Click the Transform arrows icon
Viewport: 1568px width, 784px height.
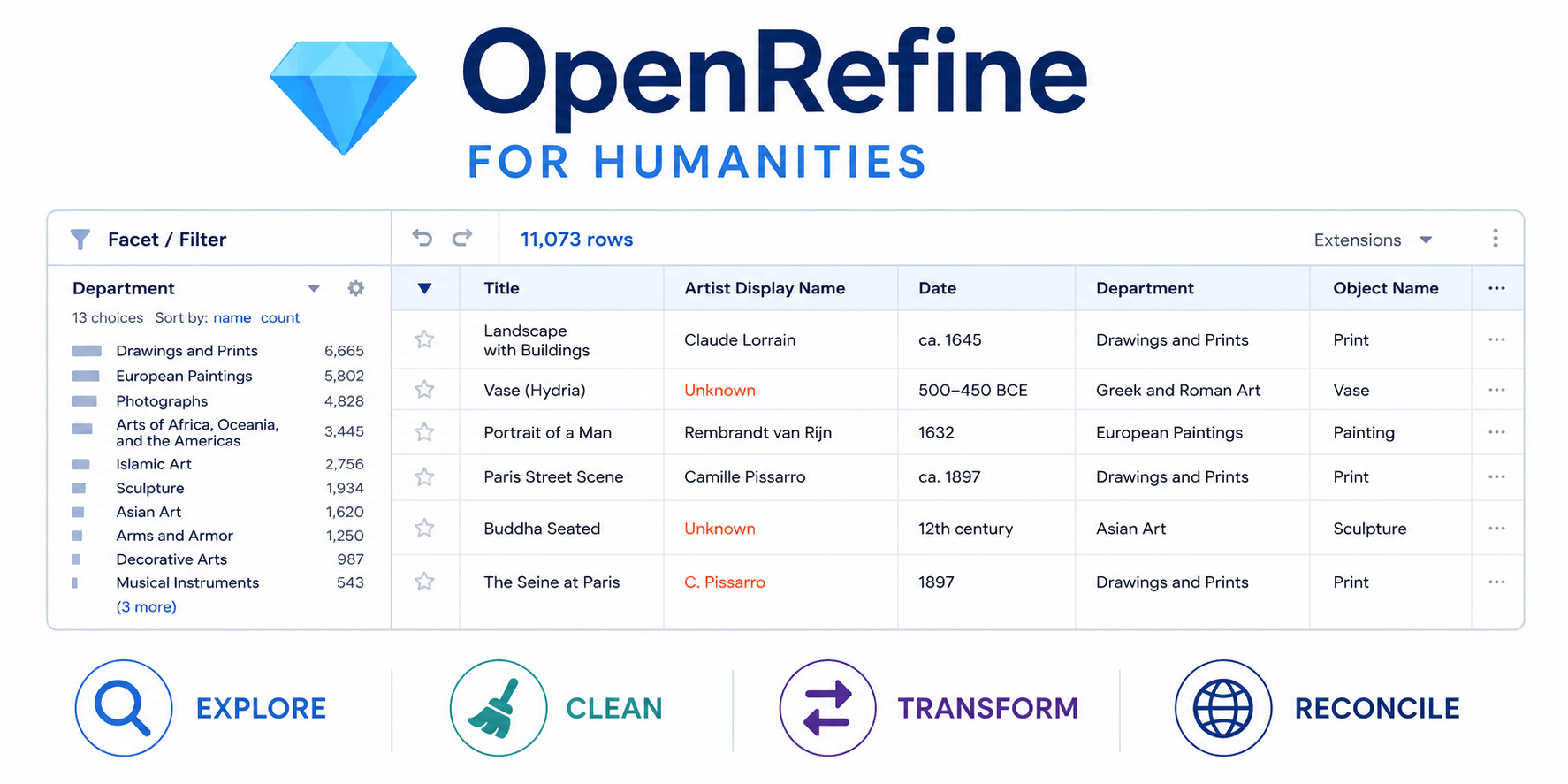(827, 708)
